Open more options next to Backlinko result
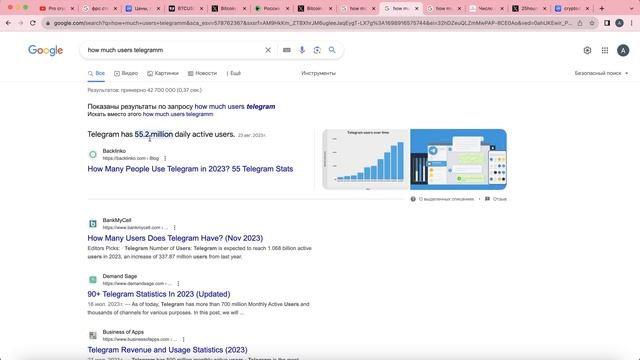The image size is (640, 360). coord(165,158)
